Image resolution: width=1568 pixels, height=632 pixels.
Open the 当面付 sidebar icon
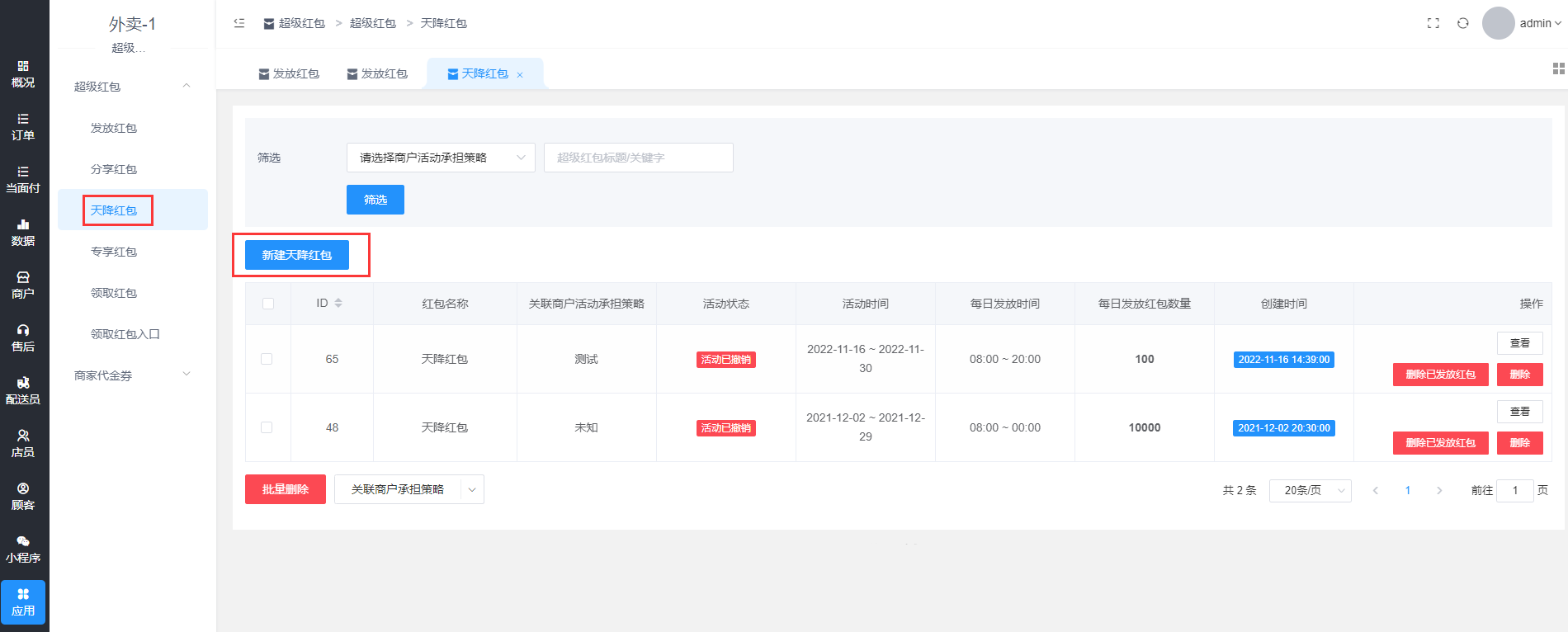23,180
